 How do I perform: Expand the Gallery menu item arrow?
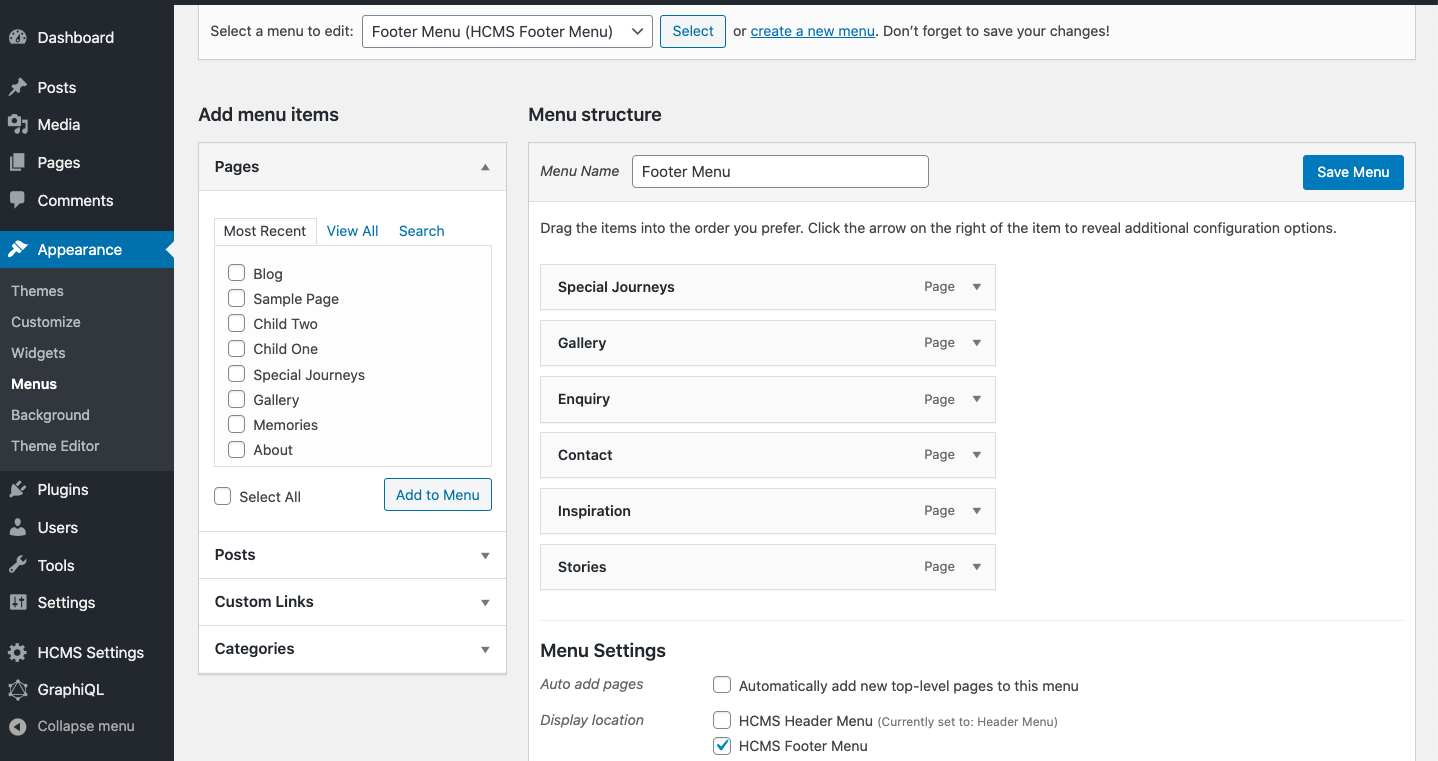coord(977,343)
